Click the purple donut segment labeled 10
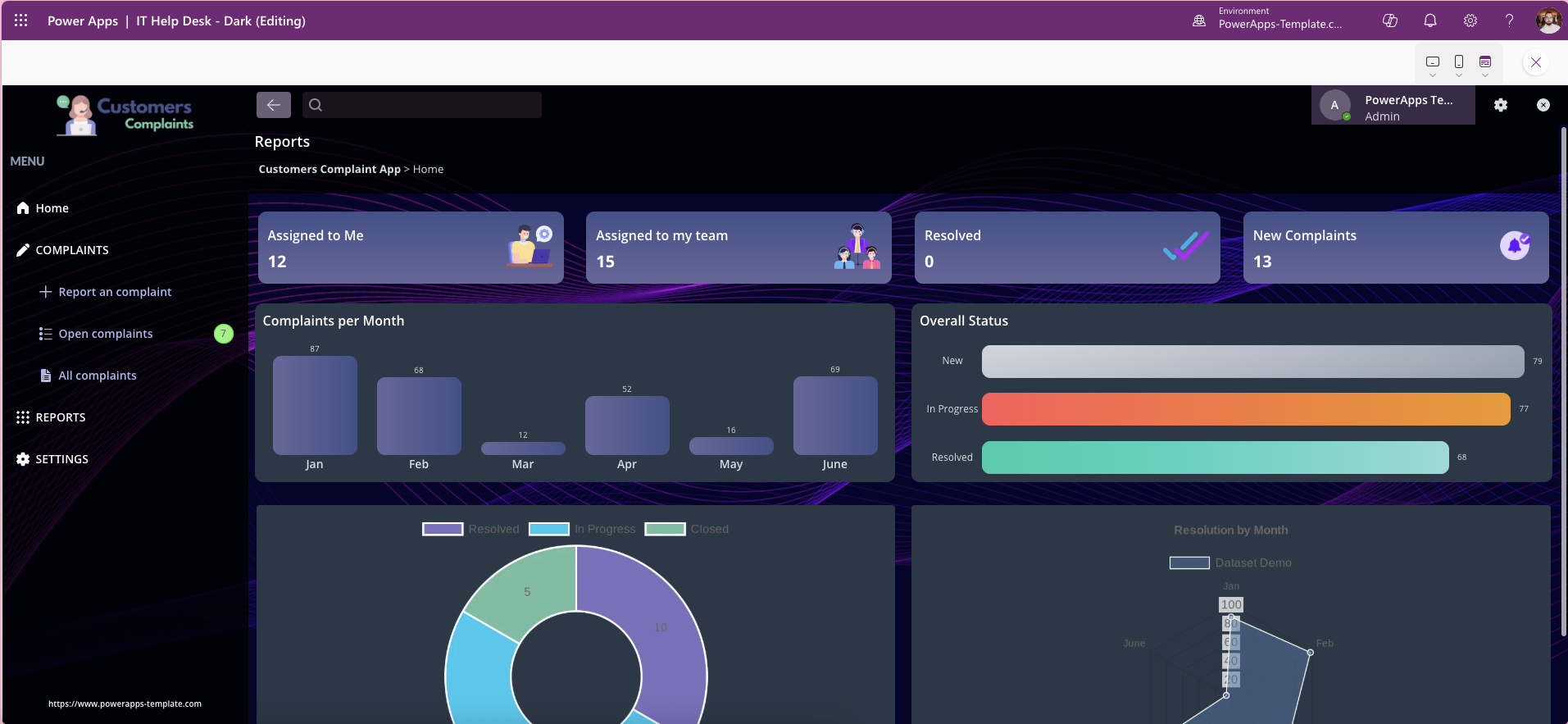1568x724 pixels. pos(661,627)
